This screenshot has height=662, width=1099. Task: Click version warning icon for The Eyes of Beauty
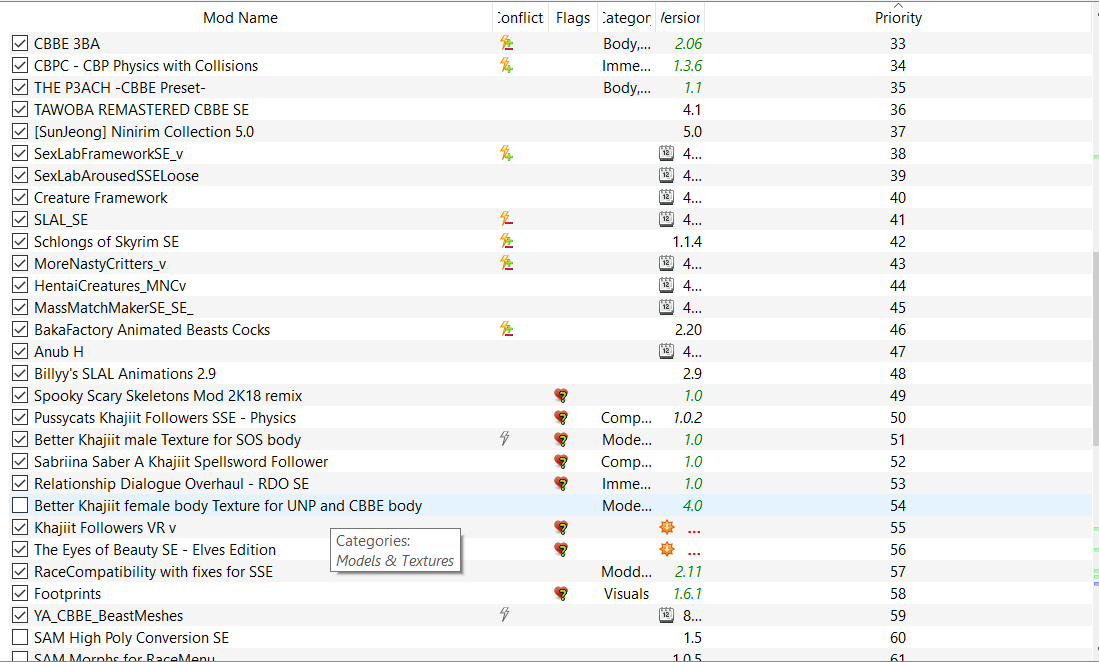(667, 549)
